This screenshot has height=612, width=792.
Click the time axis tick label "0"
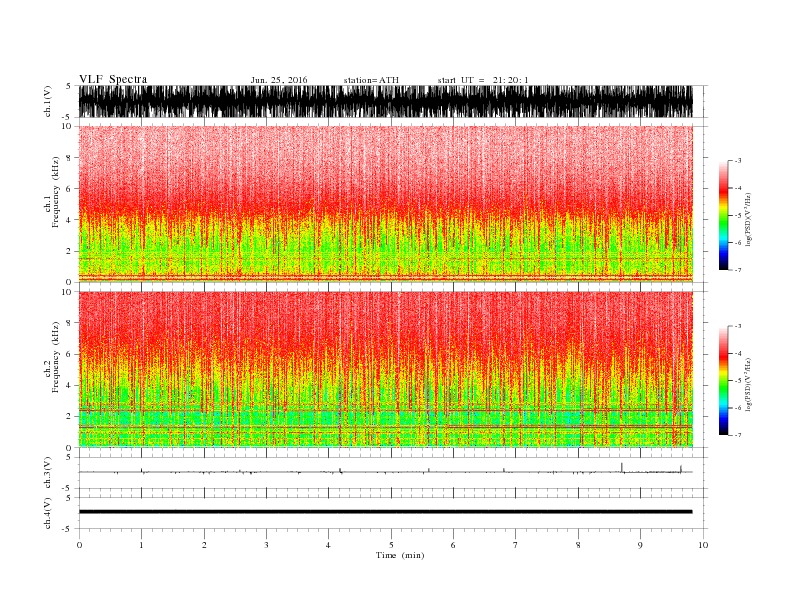pyautogui.click(x=79, y=545)
